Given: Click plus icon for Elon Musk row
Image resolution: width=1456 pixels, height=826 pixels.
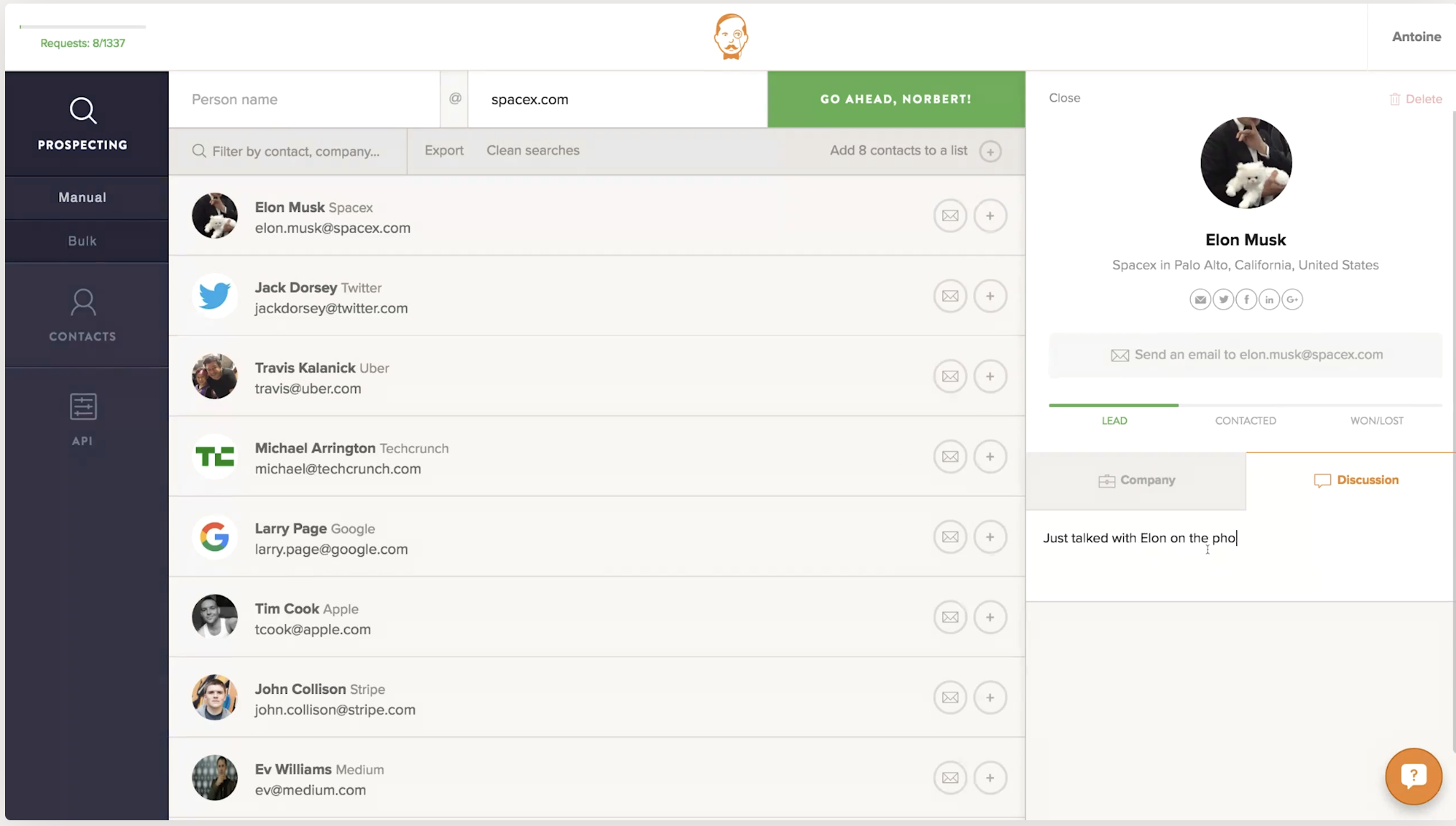Looking at the screenshot, I should coord(990,215).
